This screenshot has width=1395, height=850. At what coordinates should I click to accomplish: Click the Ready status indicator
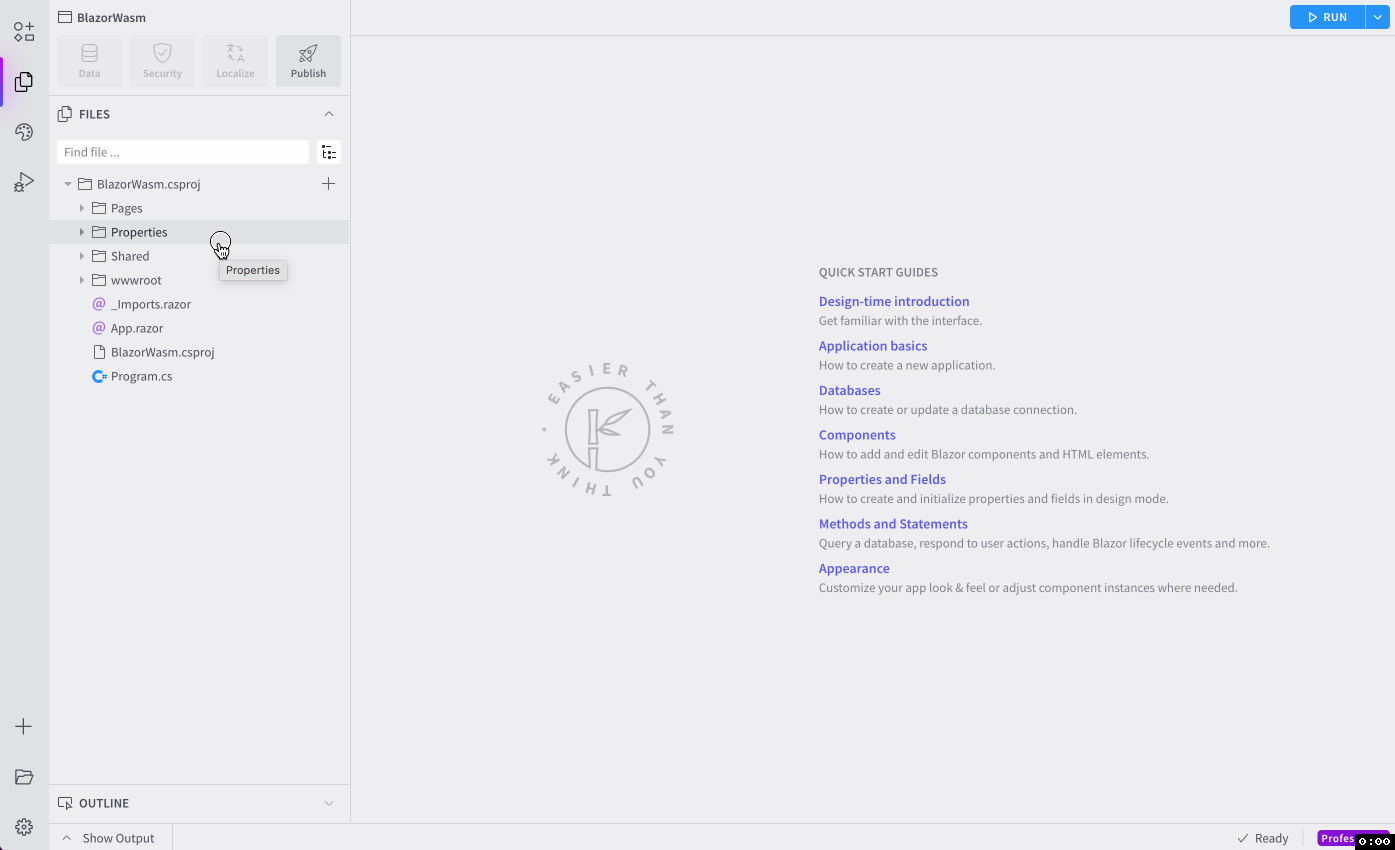click(x=1263, y=838)
